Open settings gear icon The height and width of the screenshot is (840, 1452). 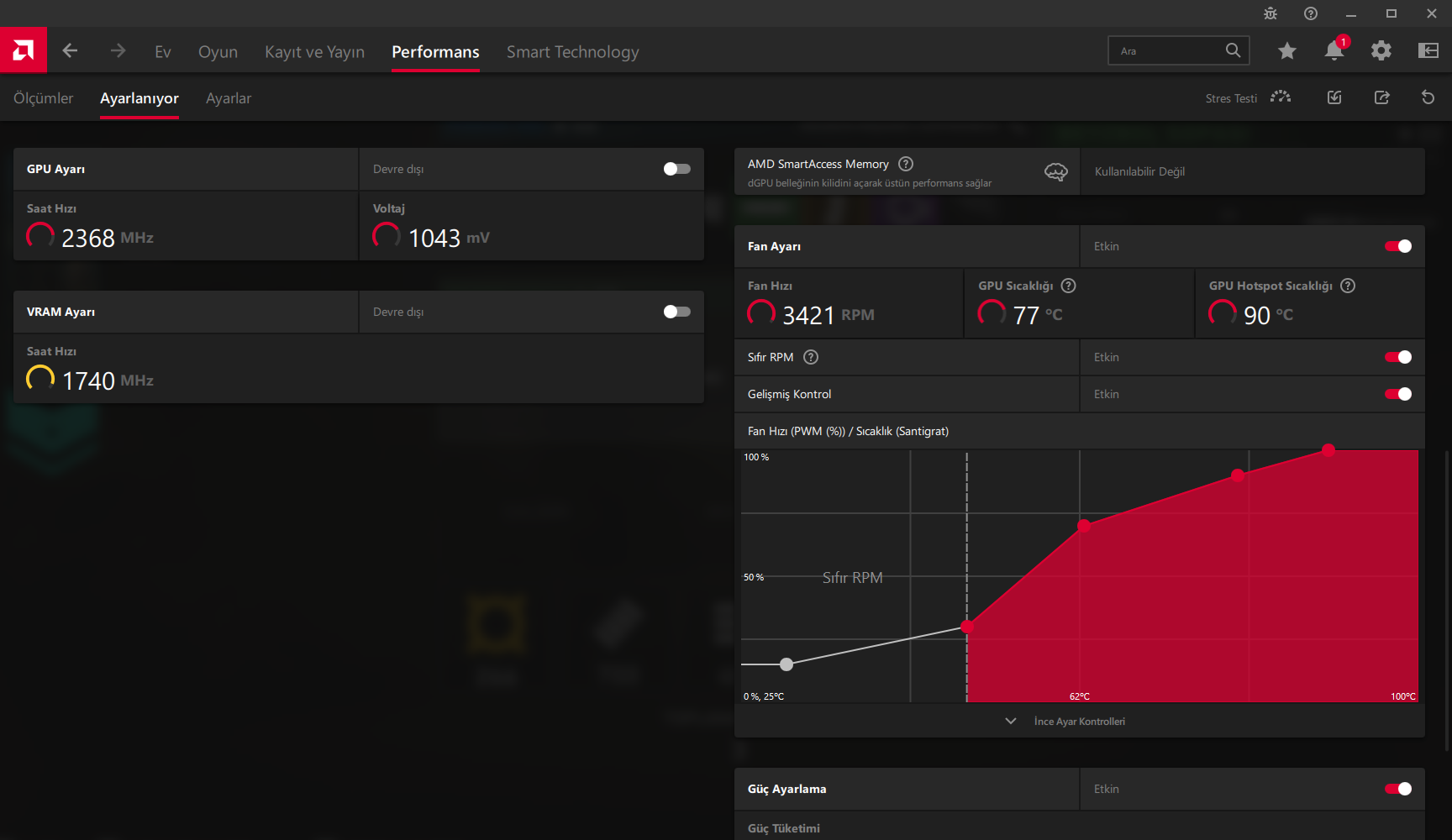[x=1381, y=51]
